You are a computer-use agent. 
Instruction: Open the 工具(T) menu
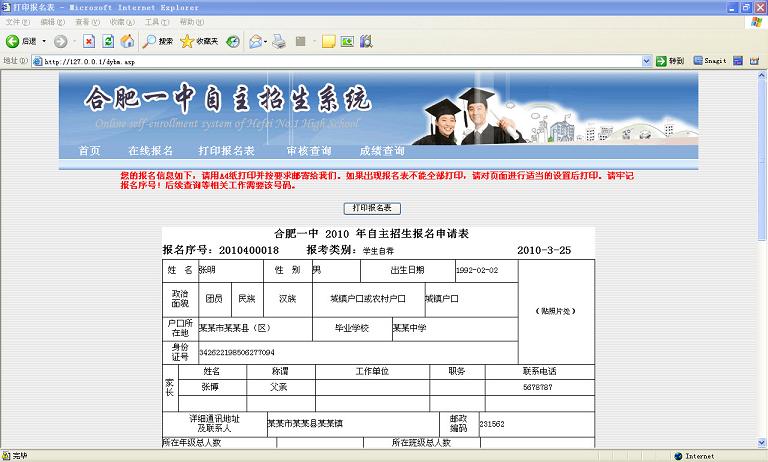pos(156,22)
